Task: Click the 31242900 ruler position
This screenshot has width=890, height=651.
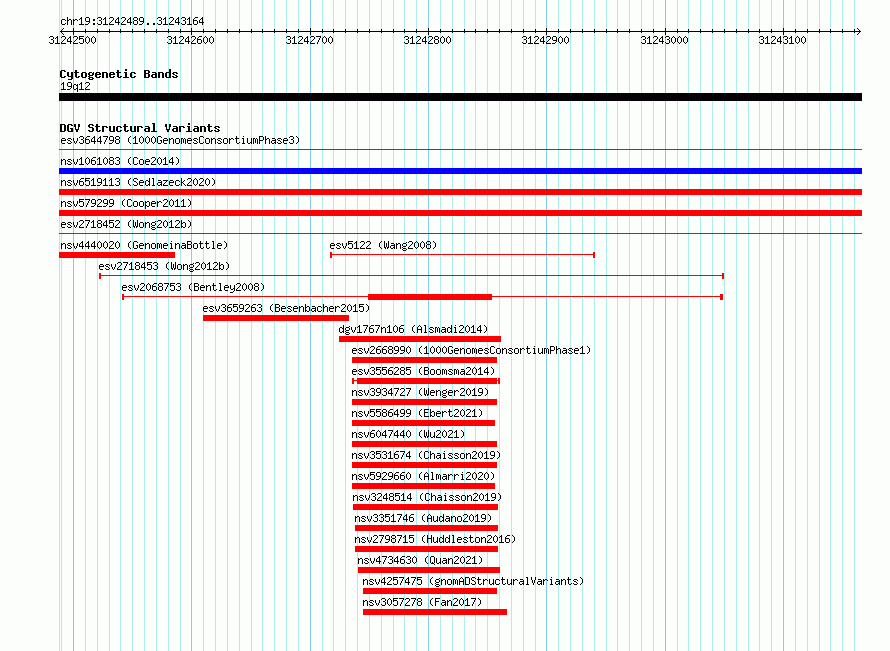Action: point(545,40)
